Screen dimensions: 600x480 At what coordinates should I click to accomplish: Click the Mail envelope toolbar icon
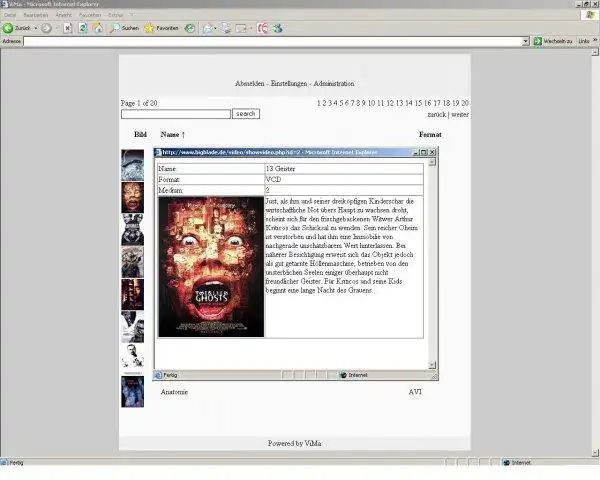click(x=208, y=28)
